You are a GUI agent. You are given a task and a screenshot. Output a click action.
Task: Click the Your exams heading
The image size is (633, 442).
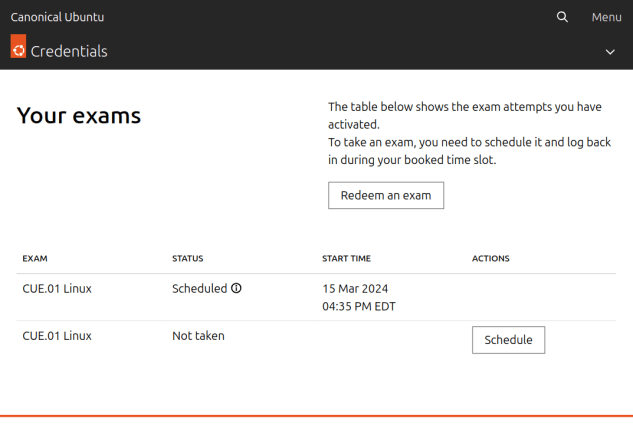pos(79,115)
